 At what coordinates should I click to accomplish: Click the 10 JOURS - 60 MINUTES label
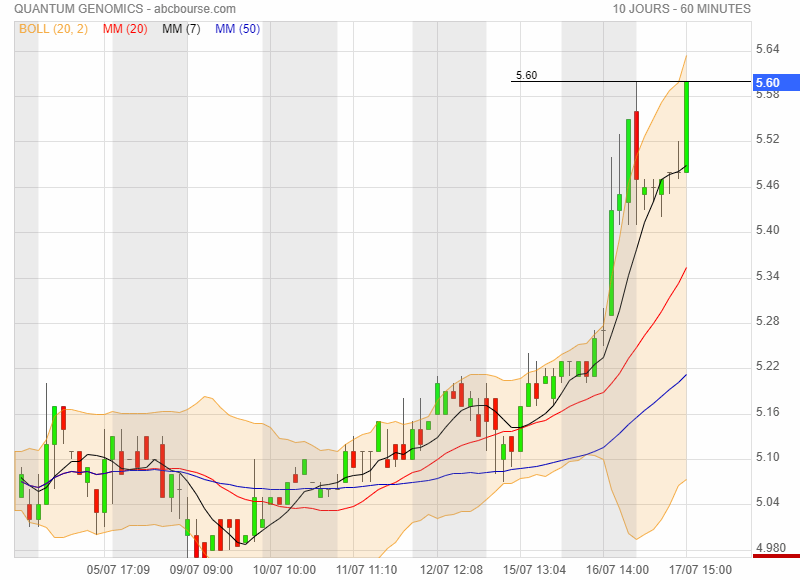point(682,9)
